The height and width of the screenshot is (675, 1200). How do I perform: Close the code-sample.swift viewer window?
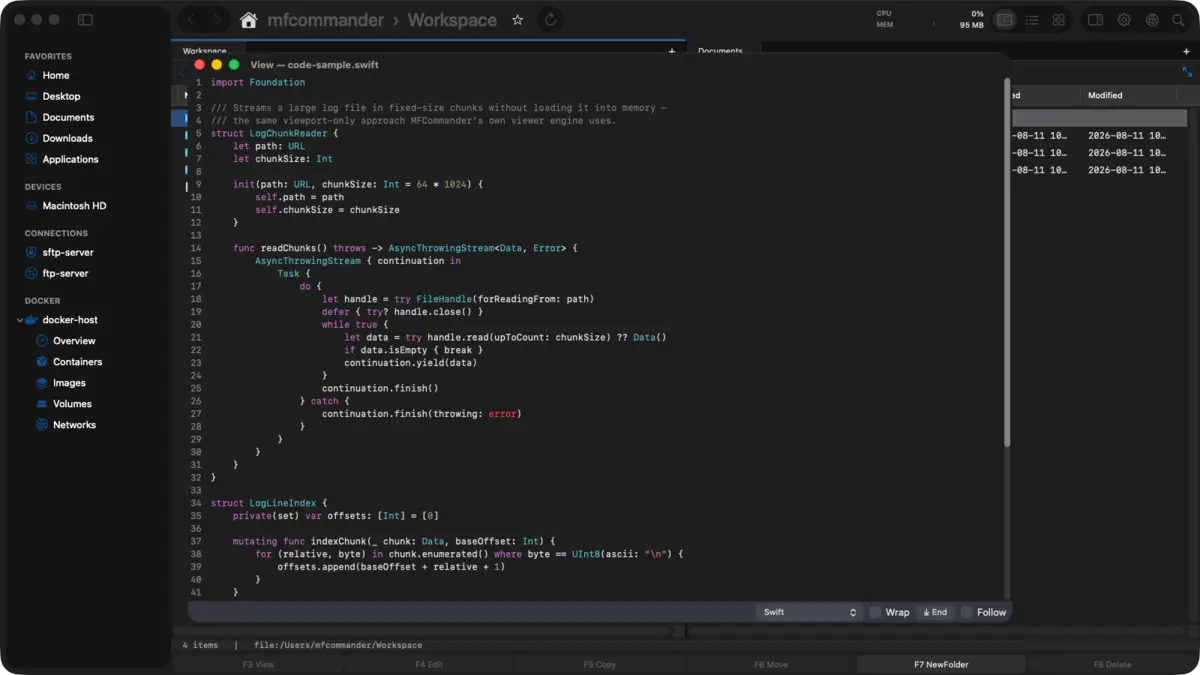click(x=199, y=64)
